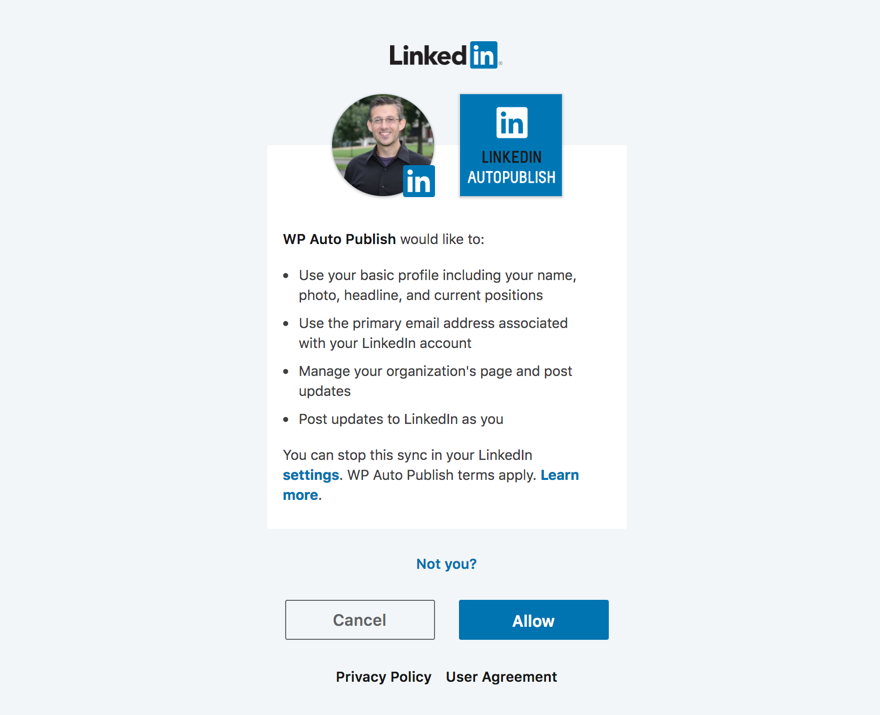Screen dimensions: 880x715
Task: Open the LinkedIn settings link
Action: click(x=310, y=475)
